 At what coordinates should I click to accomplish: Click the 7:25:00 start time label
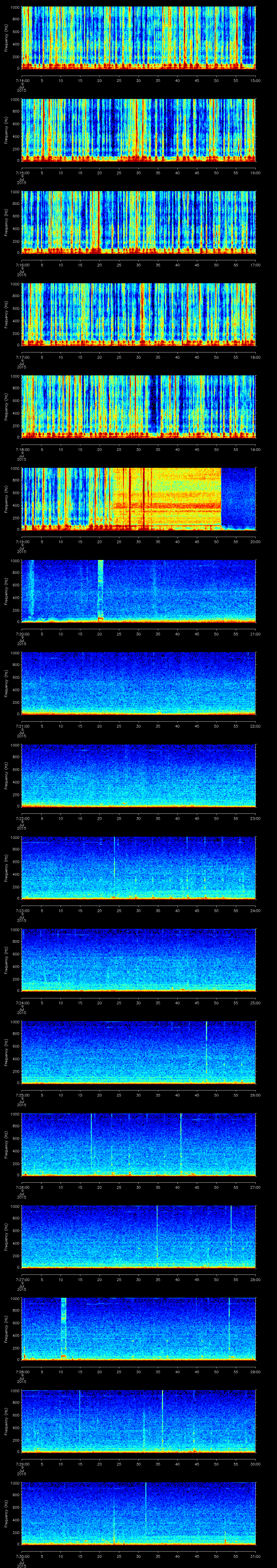22,1095
